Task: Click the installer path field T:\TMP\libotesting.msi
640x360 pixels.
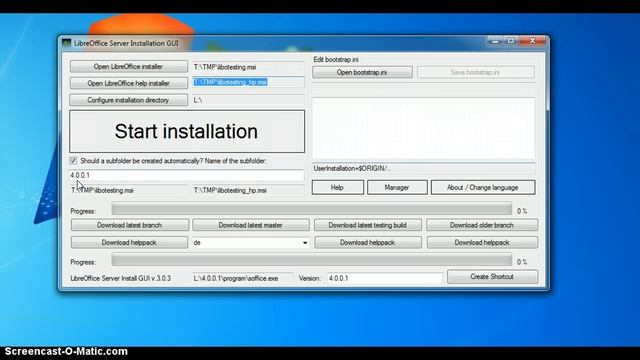Action: tap(248, 67)
